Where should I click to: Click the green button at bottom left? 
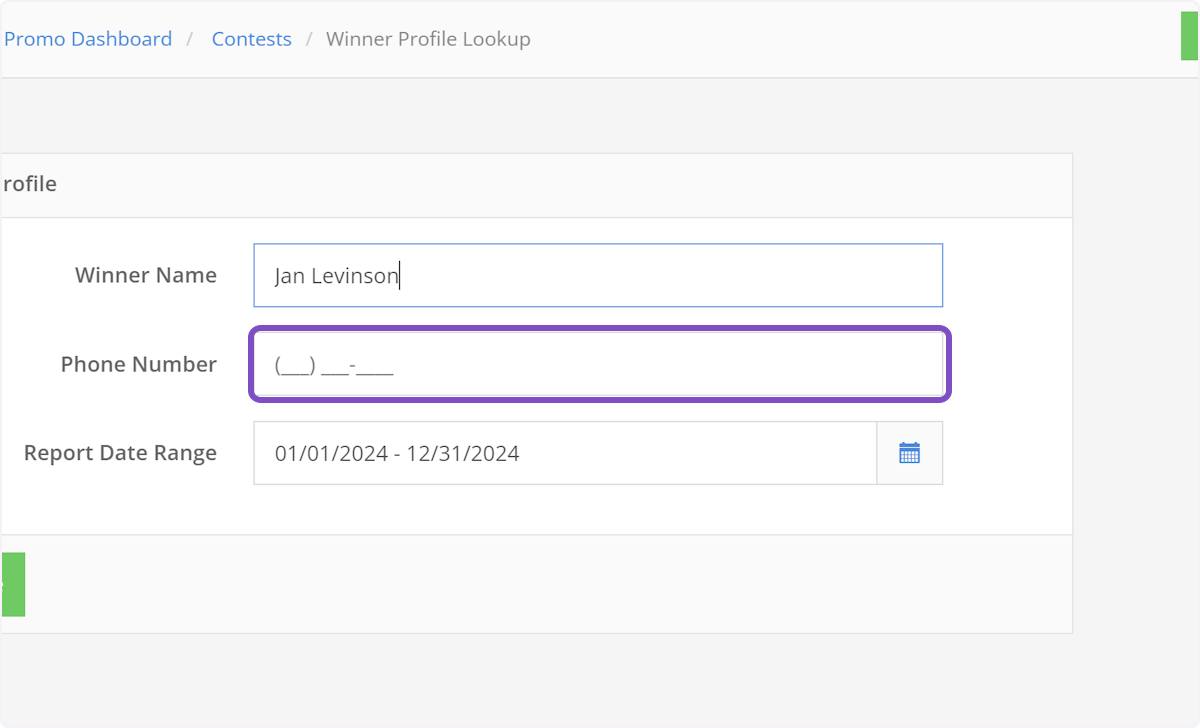pyautogui.click(x=12, y=583)
